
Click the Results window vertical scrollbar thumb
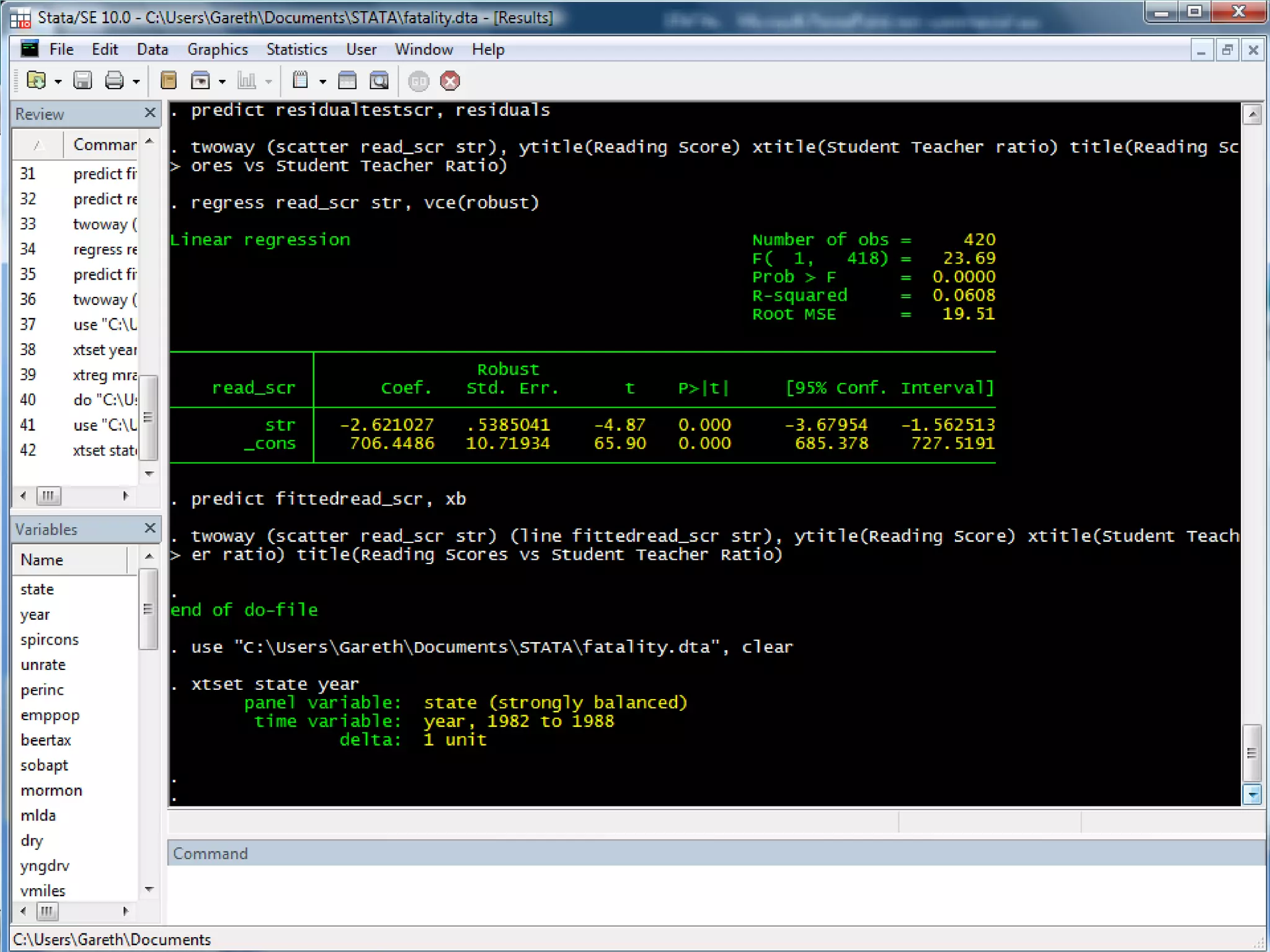[1251, 752]
